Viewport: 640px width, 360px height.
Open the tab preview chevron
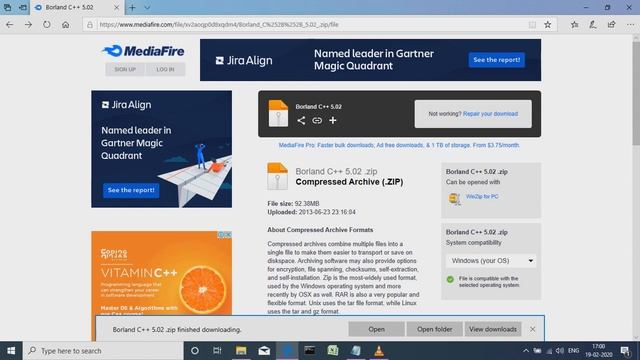click(x=147, y=7)
